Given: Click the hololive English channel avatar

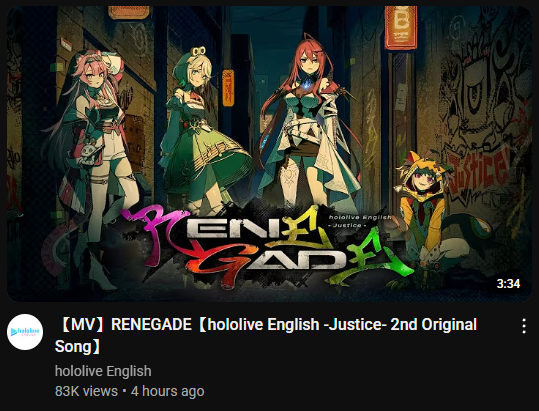Looking at the screenshot, I should 25,332.
